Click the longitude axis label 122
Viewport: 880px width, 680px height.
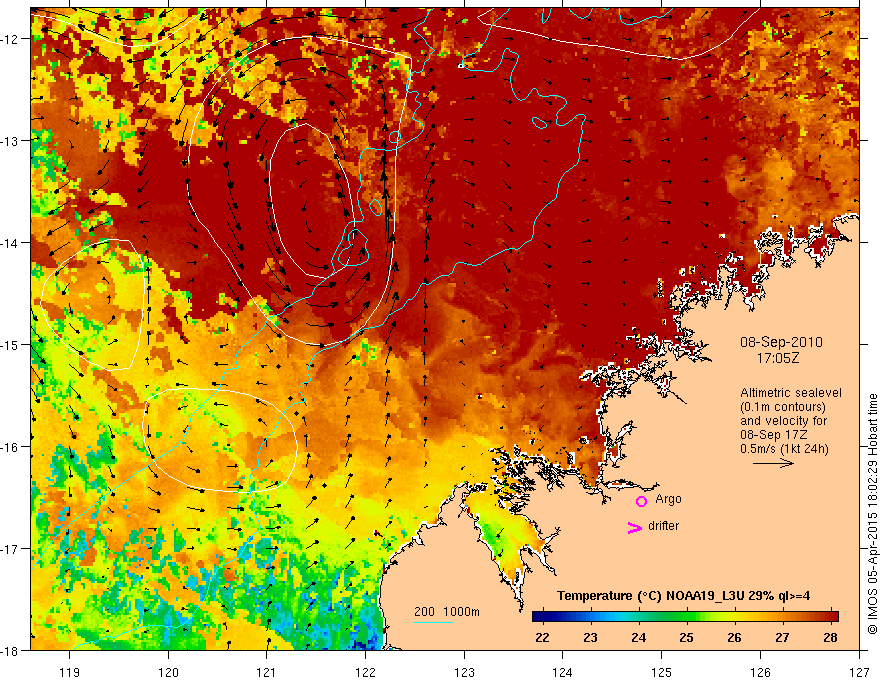coord(365,672)
